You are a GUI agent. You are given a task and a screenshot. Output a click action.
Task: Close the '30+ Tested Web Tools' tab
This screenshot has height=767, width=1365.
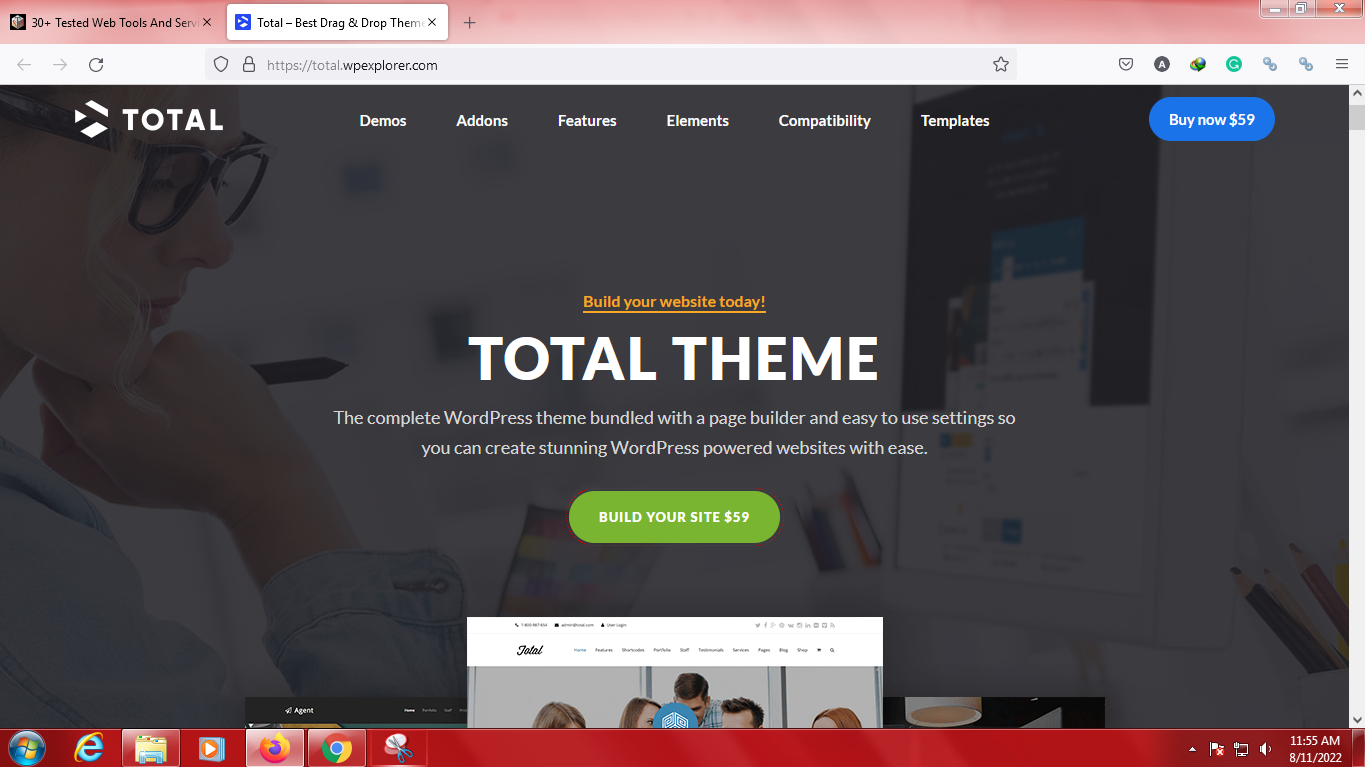[207, 22]
